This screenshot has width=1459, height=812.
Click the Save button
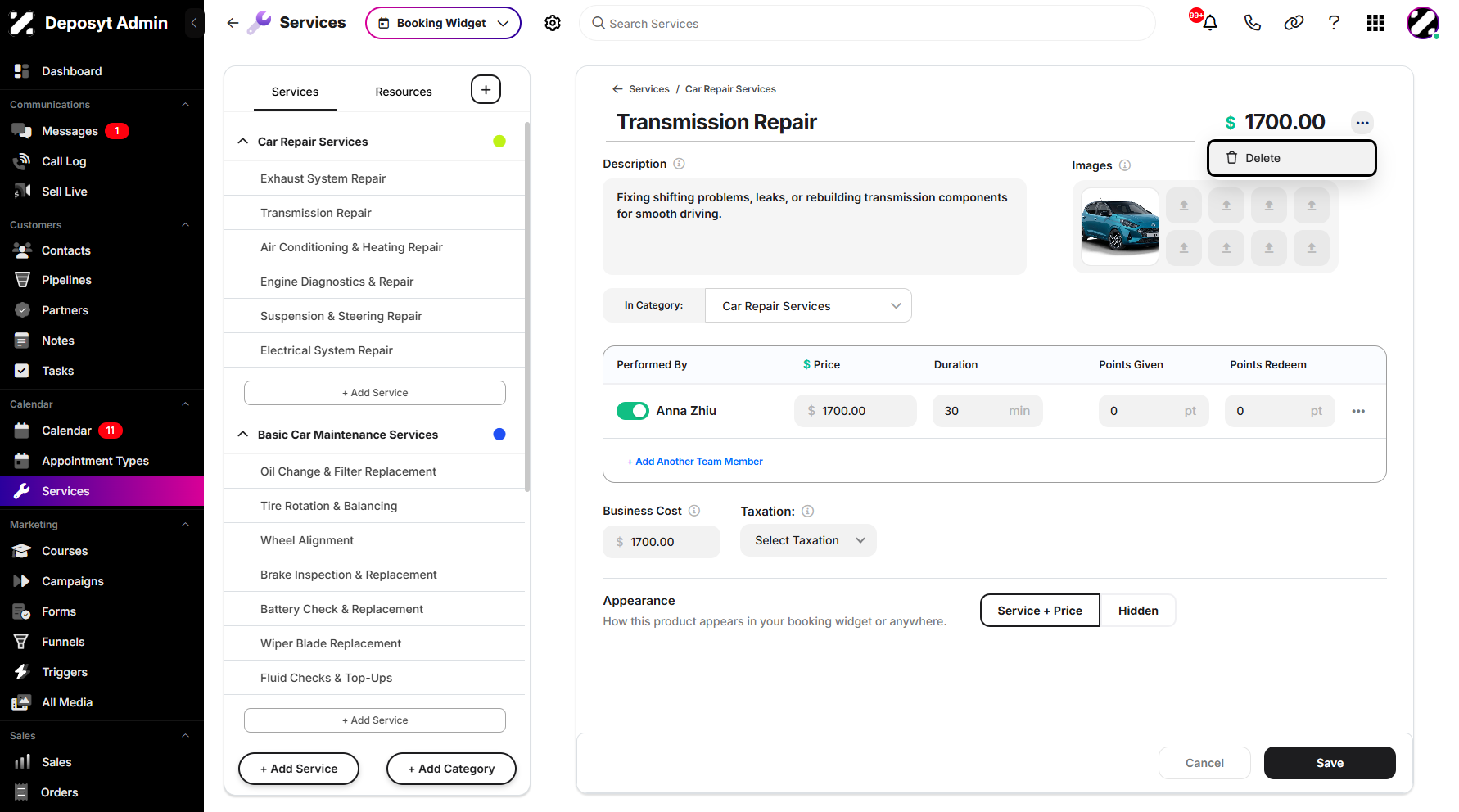click(x=1330, y=763)
